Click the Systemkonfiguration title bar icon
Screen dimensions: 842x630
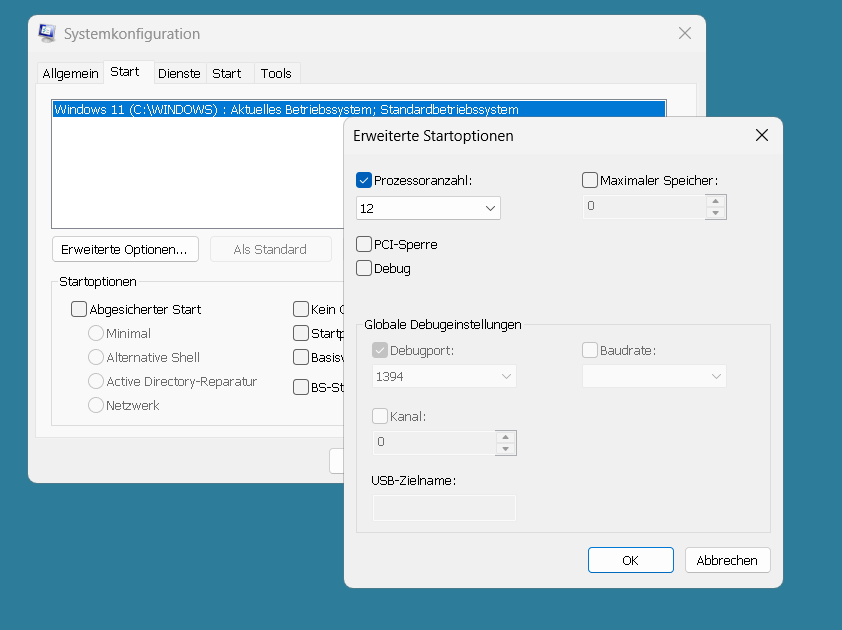(47, 33)
